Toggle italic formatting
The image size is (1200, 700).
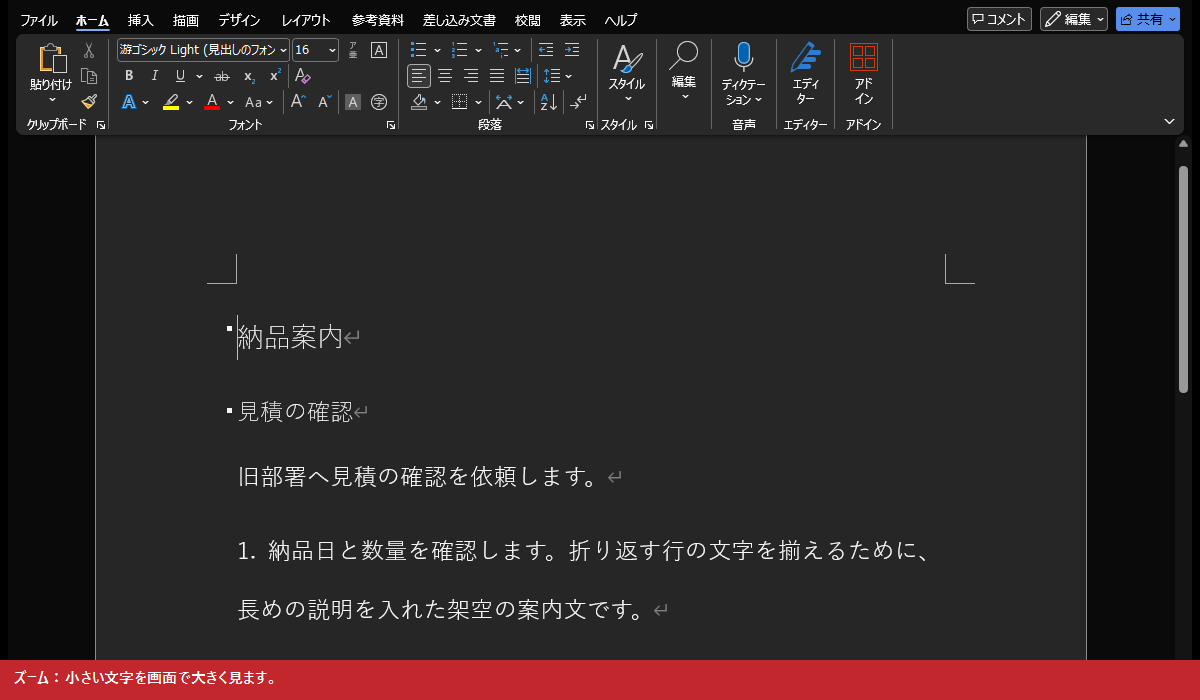point(155,76)
